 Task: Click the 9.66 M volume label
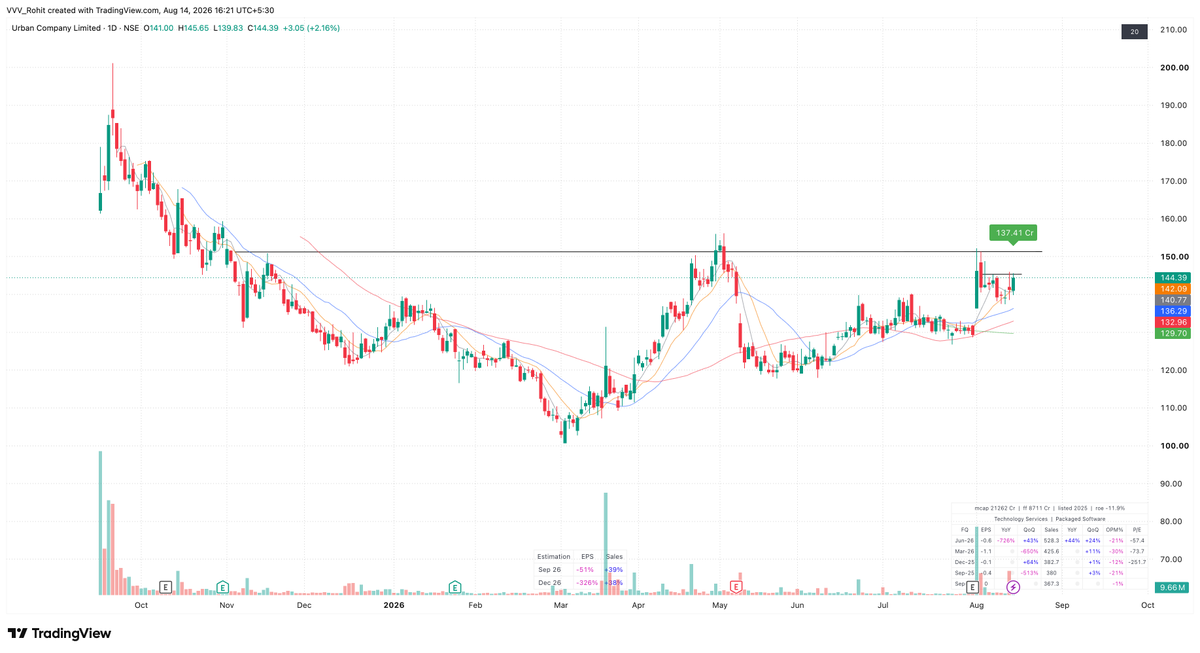[x=1171, y=587]
